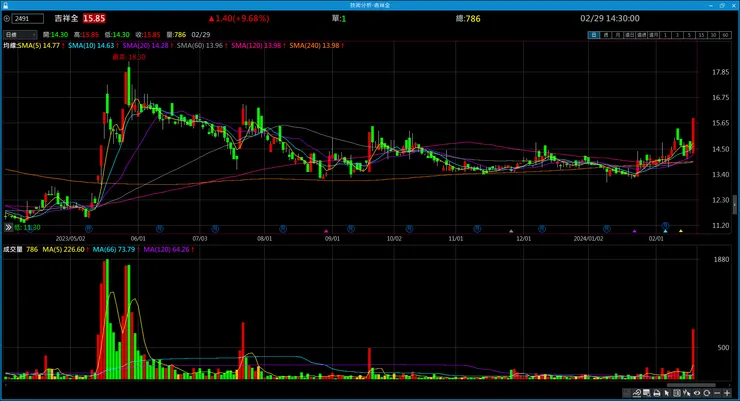Zoom in chart with the plus icon
This screenshot has height=401, width=740.
tap(727, 393)
